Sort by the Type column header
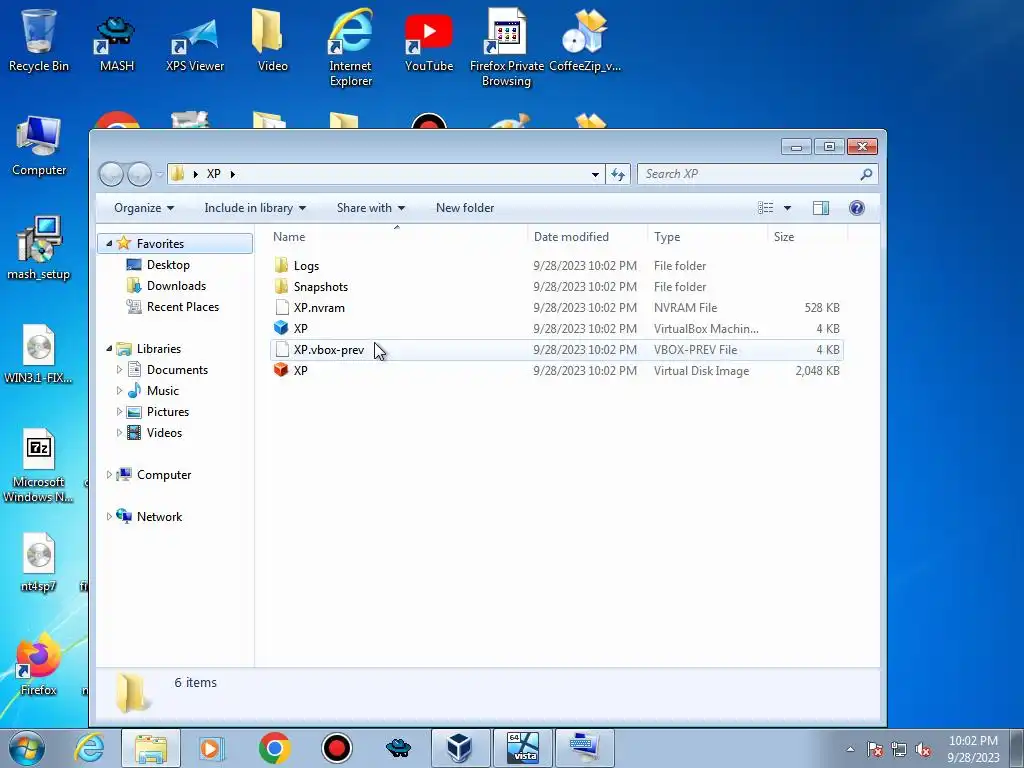Viewport: 1024px width, 768px height. pos(707,237)
